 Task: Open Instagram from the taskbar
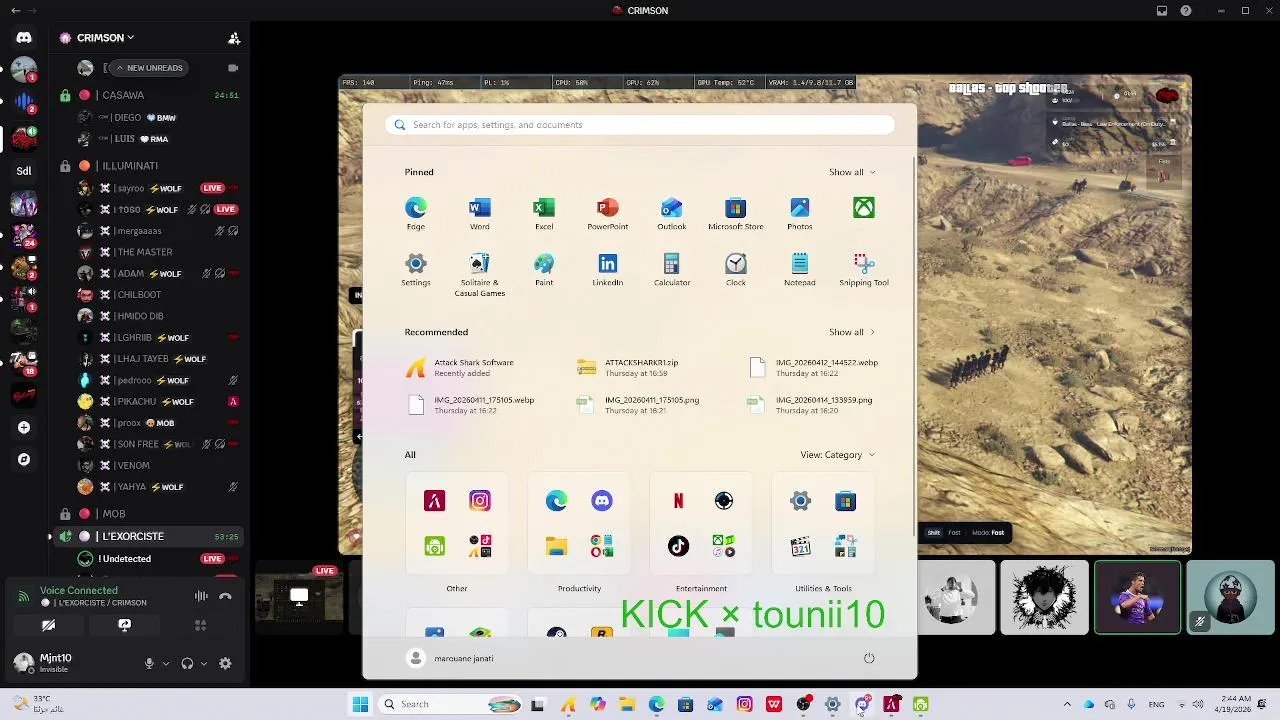click(x=745, y=705)
